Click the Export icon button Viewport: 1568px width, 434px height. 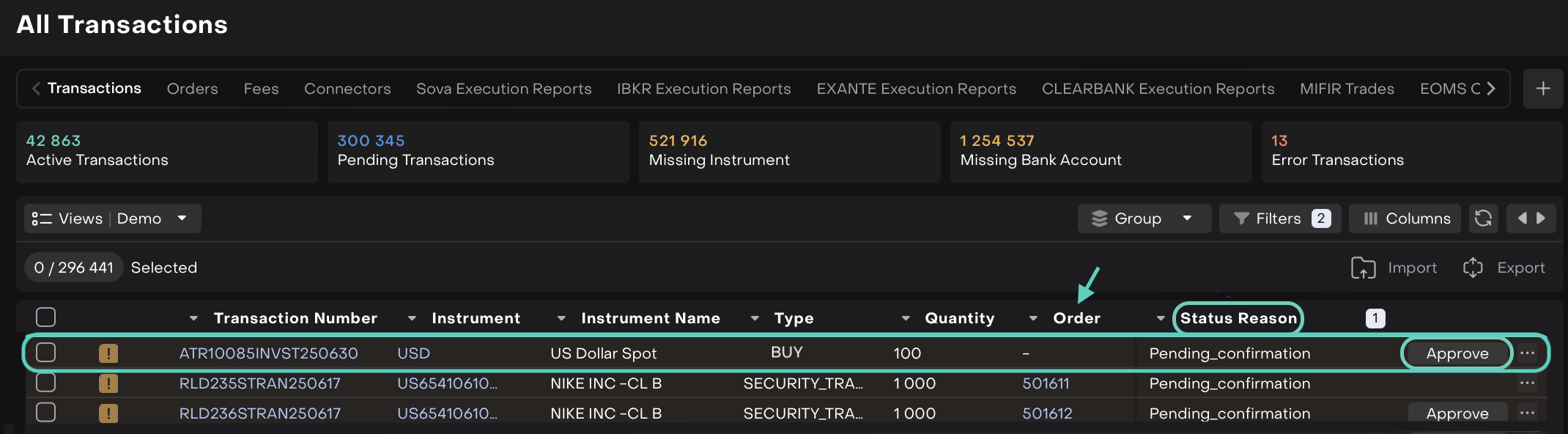(1473, 268)
